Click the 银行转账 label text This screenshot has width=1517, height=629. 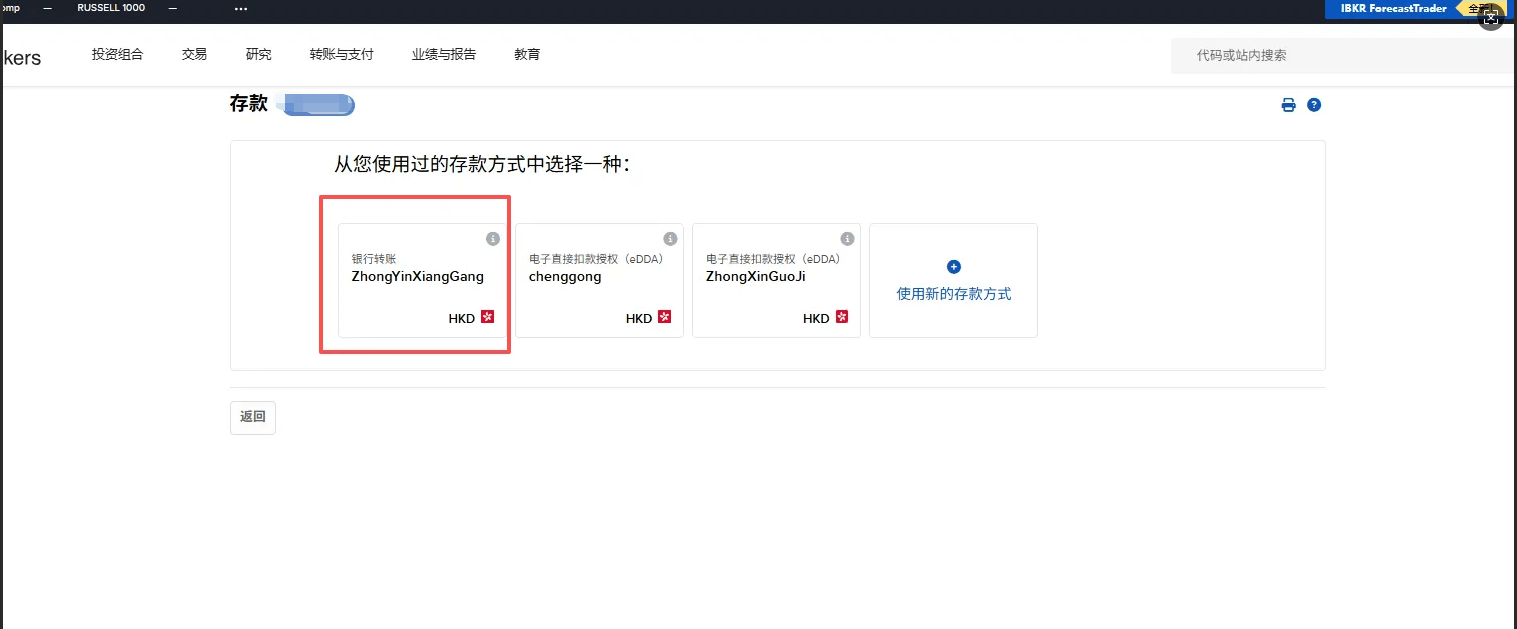tap(374, 259)
